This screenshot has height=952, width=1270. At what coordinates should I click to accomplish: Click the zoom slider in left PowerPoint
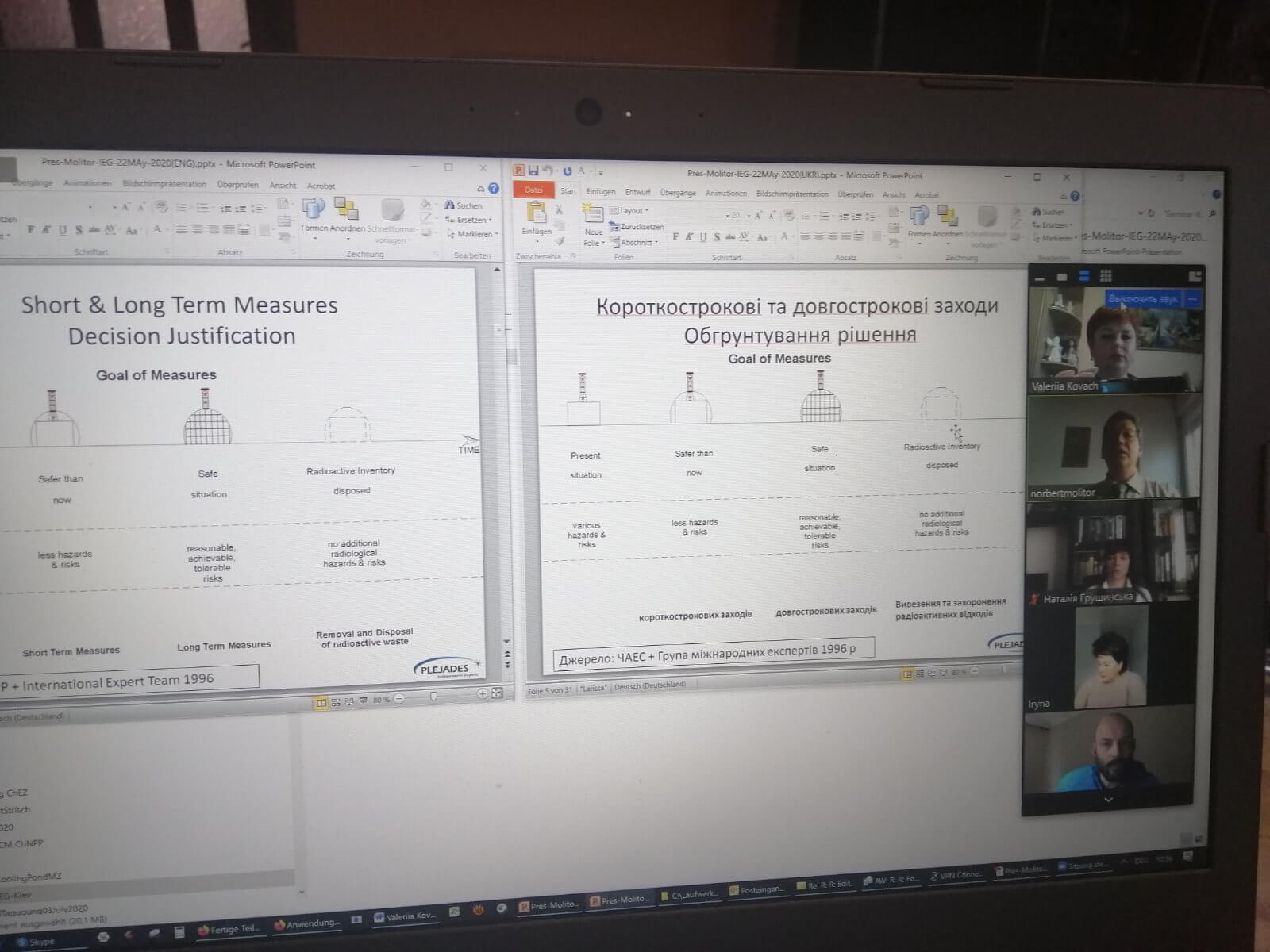click(x=433, y=696)
